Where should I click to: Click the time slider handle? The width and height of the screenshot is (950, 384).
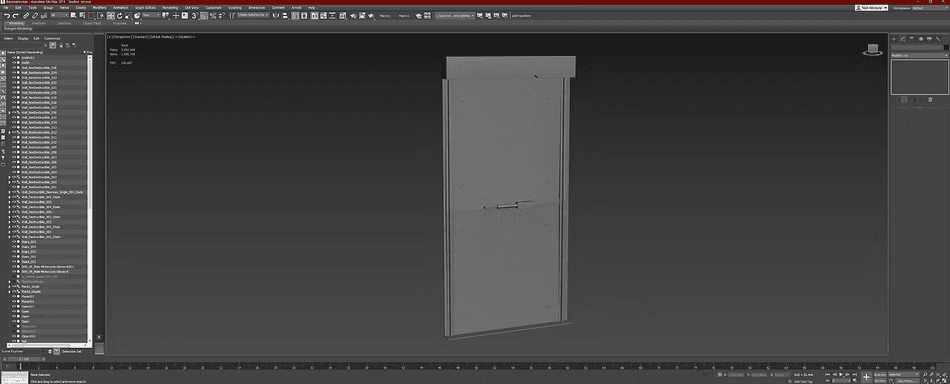coord(24,359)
